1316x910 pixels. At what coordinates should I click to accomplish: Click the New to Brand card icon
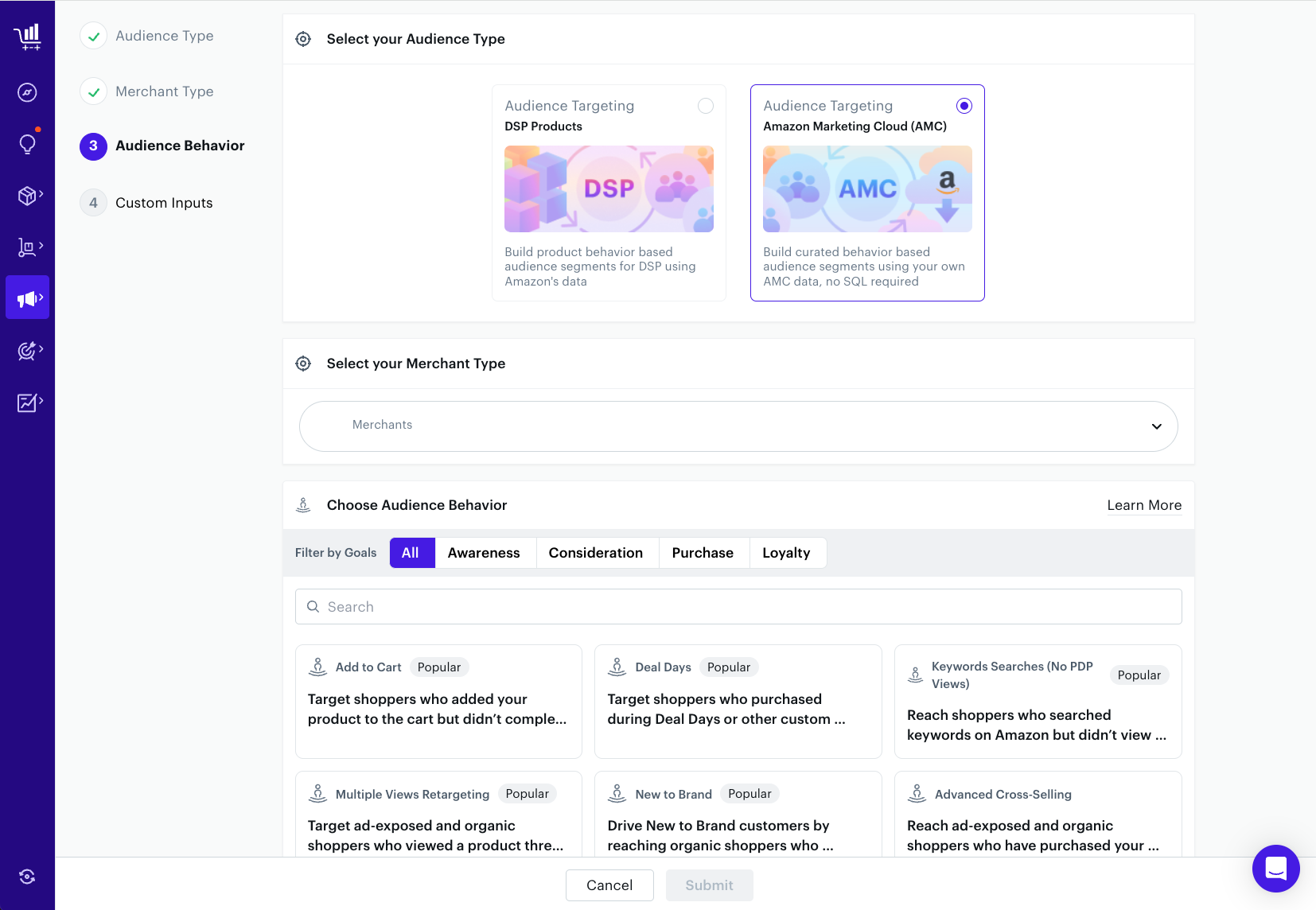click(617, 794)
